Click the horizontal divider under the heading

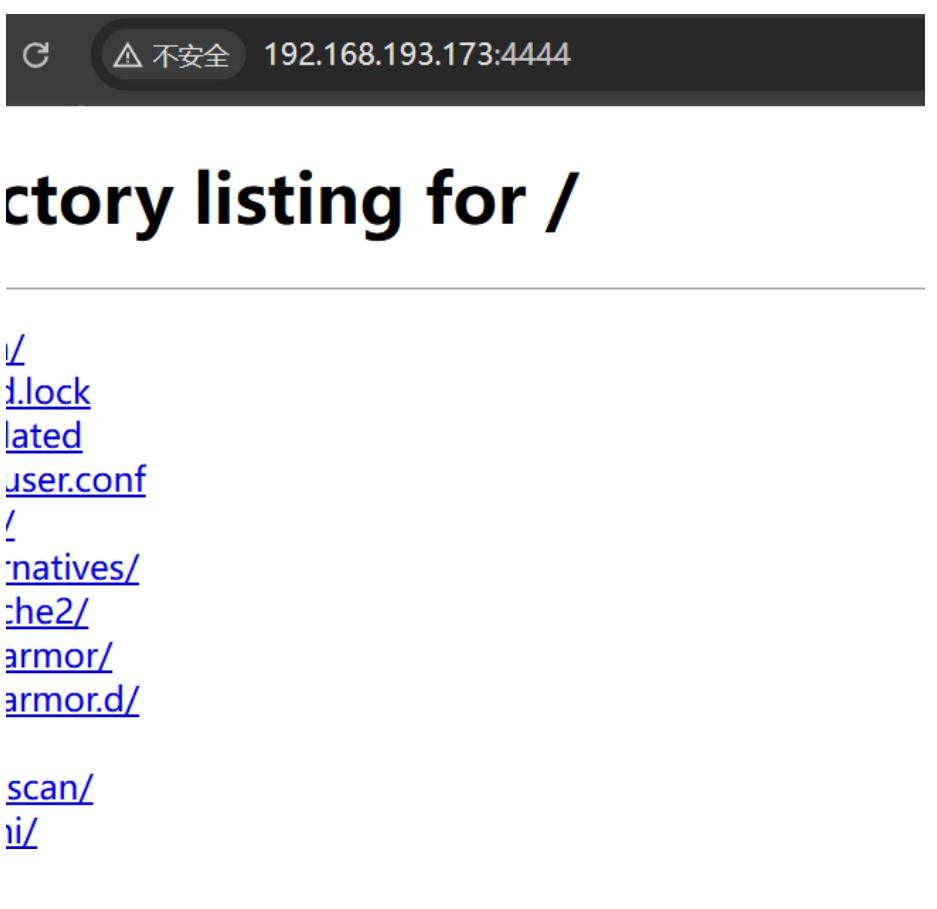(x=466, y=288)
